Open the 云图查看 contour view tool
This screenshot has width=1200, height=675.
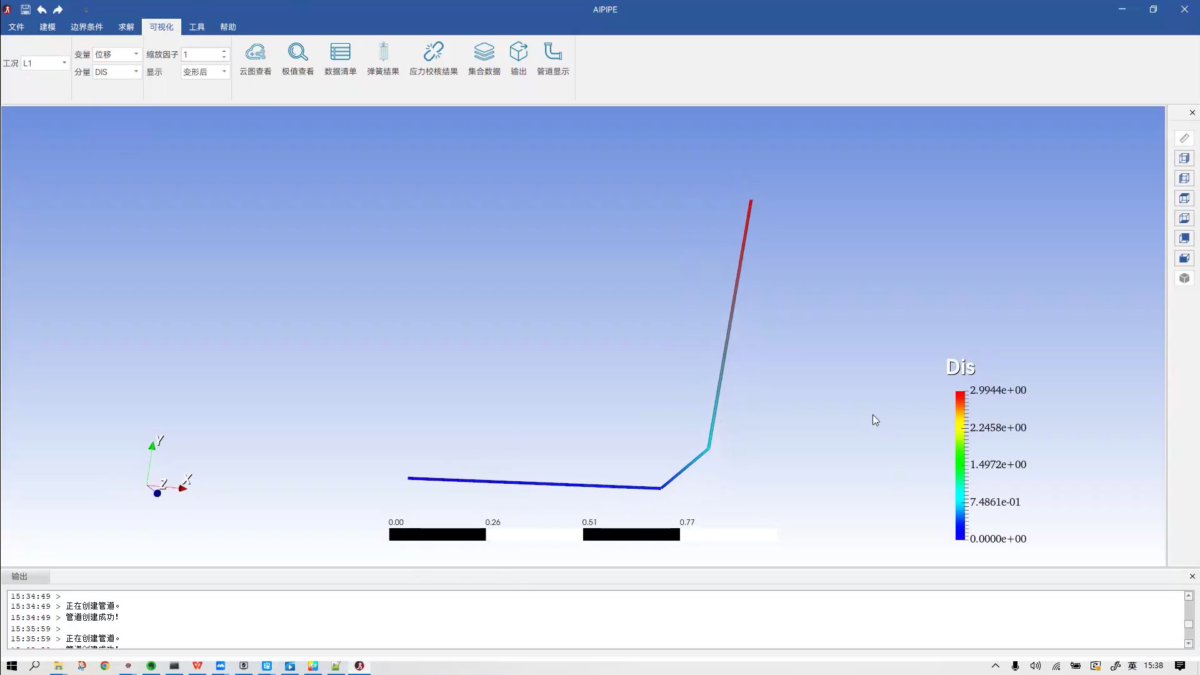coord(255,59)
